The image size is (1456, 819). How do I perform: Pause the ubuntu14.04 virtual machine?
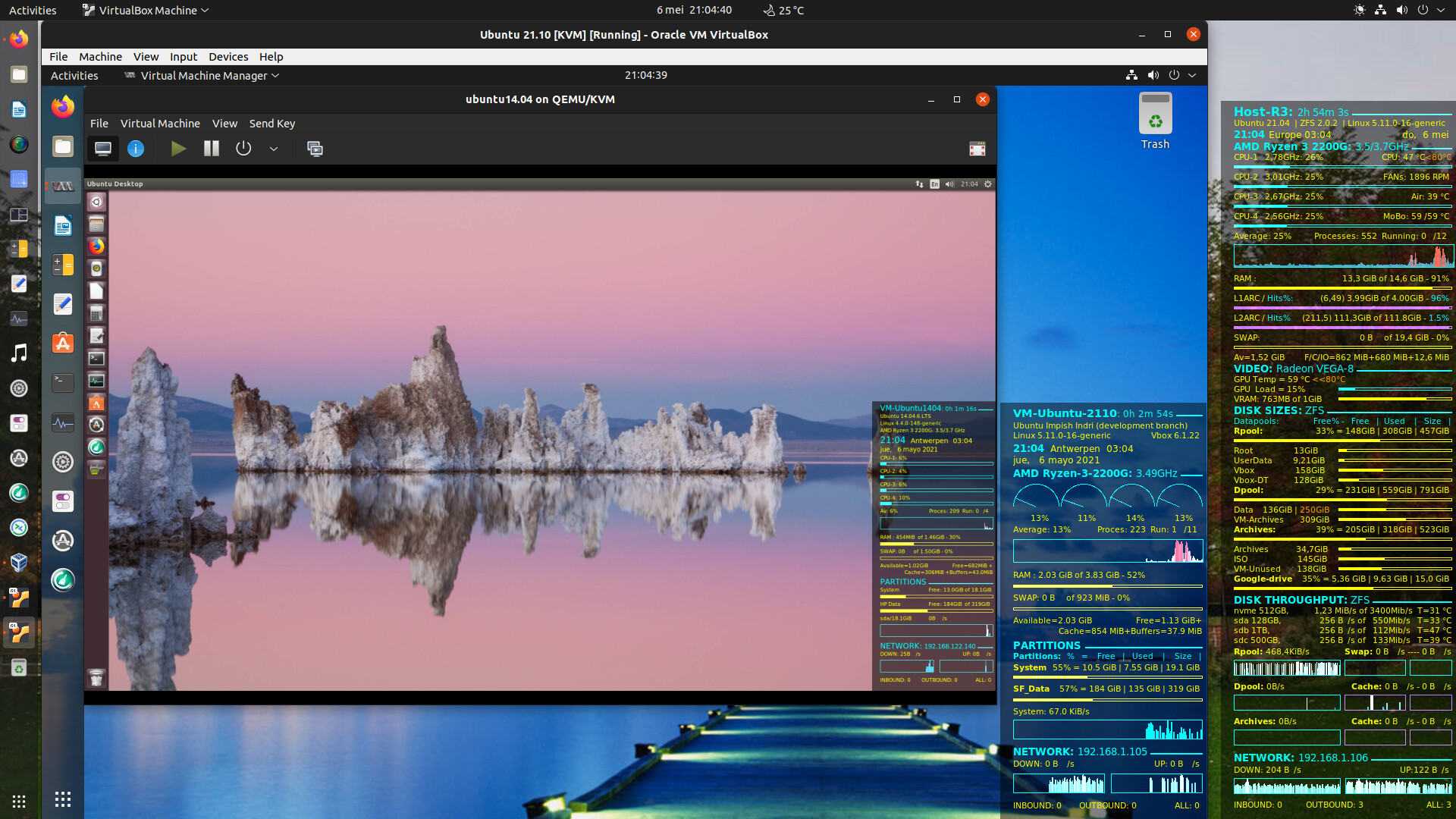point(212,149)
